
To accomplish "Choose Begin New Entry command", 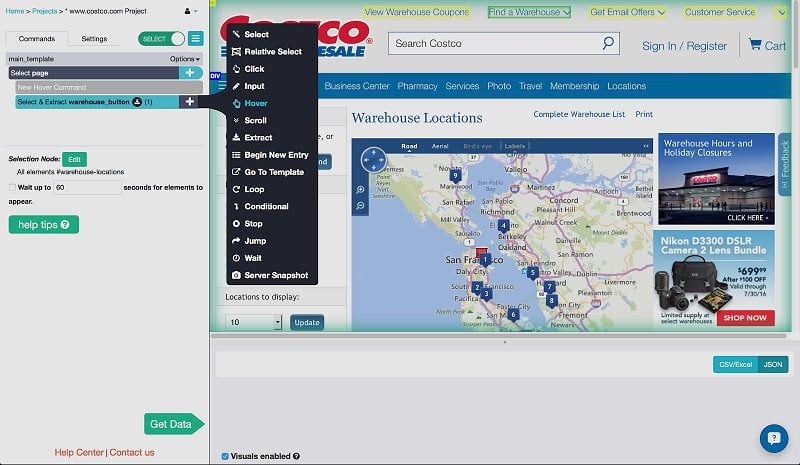I will (x=272, y=155).
